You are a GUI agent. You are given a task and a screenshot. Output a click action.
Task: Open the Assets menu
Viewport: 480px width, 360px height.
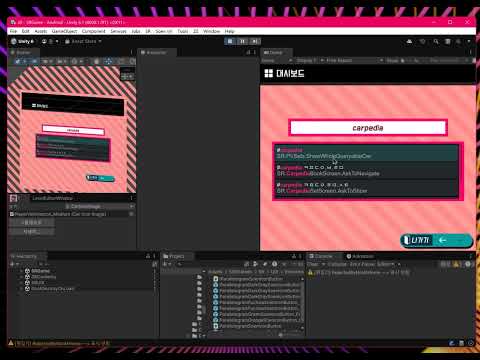[41, 31]
